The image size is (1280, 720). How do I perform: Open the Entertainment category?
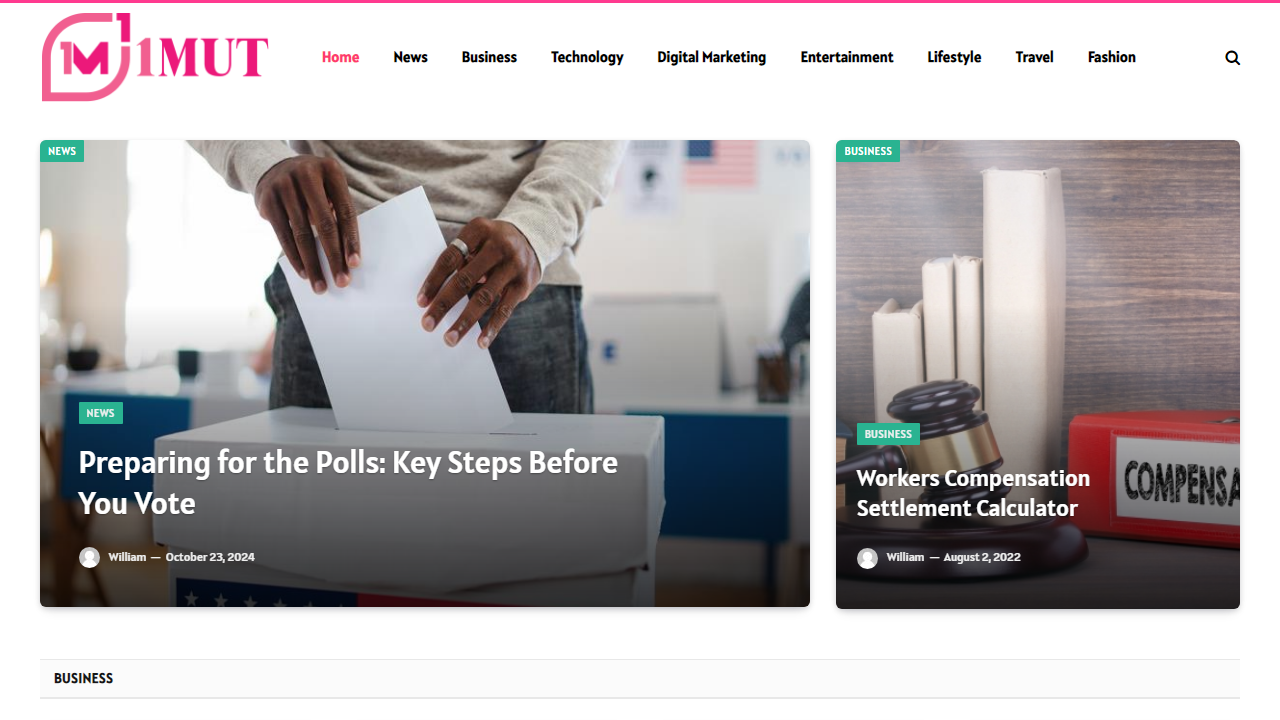pyautogui.click(x=847, y=57)
